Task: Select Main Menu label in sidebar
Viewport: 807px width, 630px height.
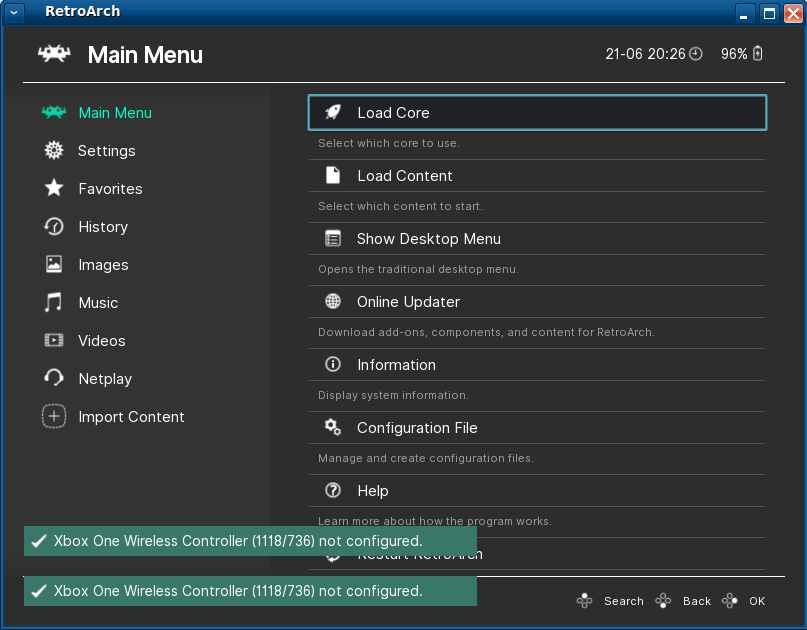Action: [x=115, y=113]
